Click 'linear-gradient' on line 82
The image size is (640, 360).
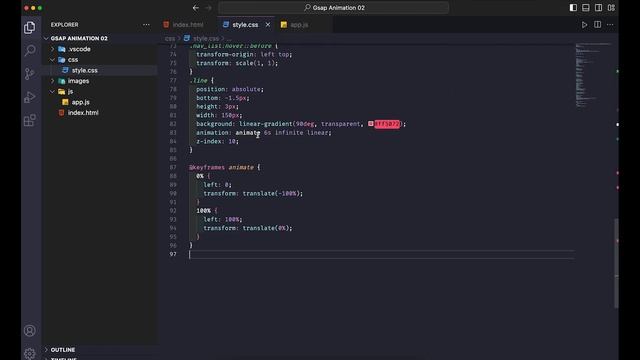tap(266, 124)
